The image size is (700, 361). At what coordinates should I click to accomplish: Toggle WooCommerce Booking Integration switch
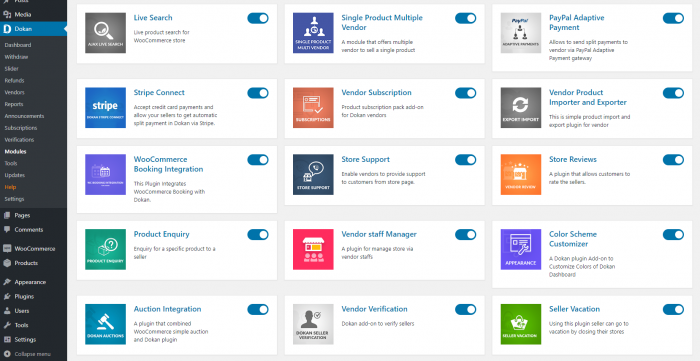coord(258,160)
